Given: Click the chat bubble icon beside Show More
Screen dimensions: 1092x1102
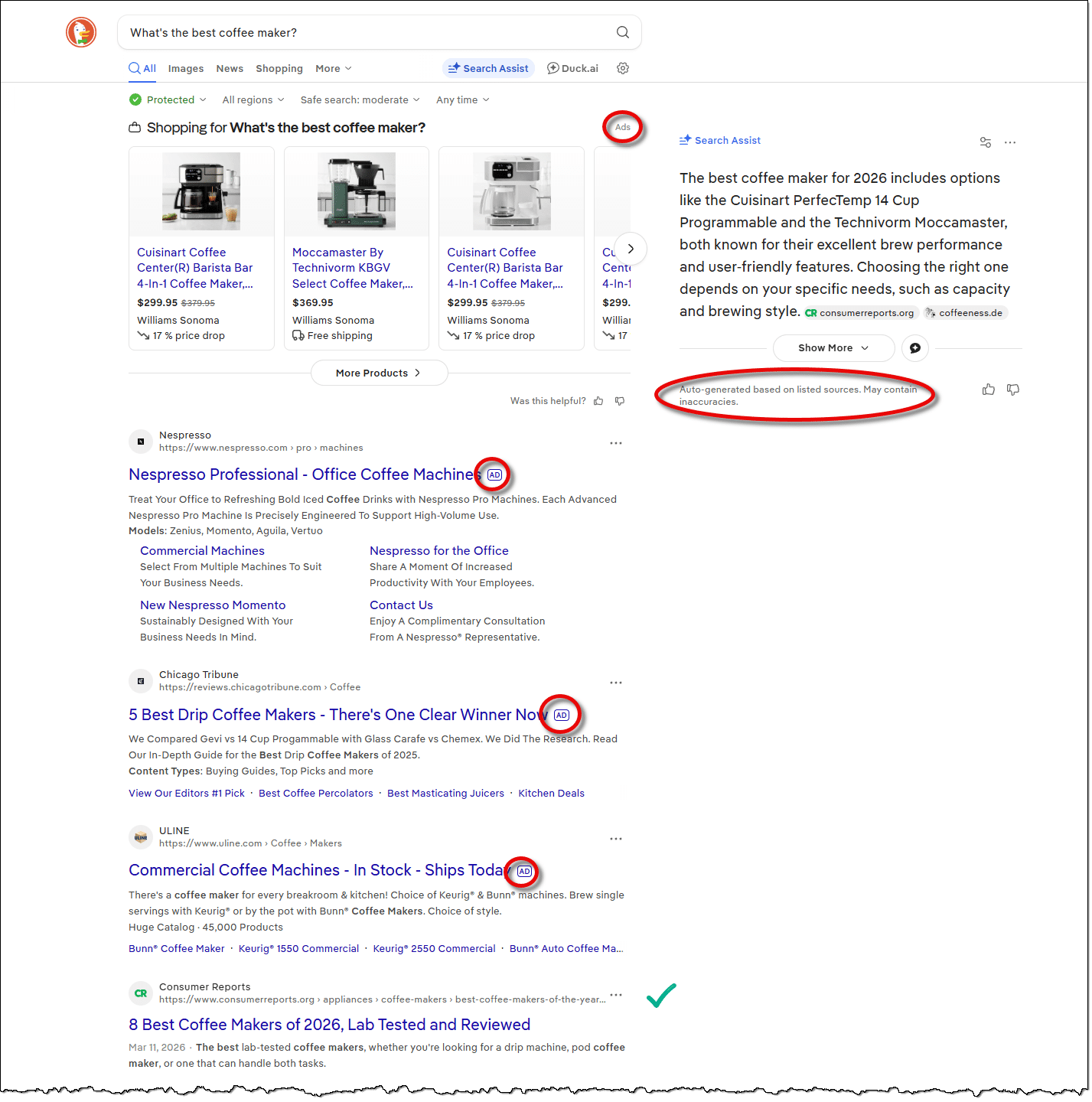Looking at the screenshot, I should pyautogui.click(x=915, y=348).
